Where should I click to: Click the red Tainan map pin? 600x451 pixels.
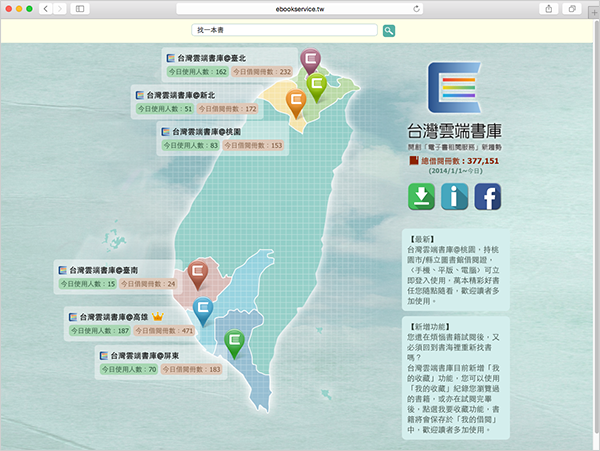[x=198, y=275]
